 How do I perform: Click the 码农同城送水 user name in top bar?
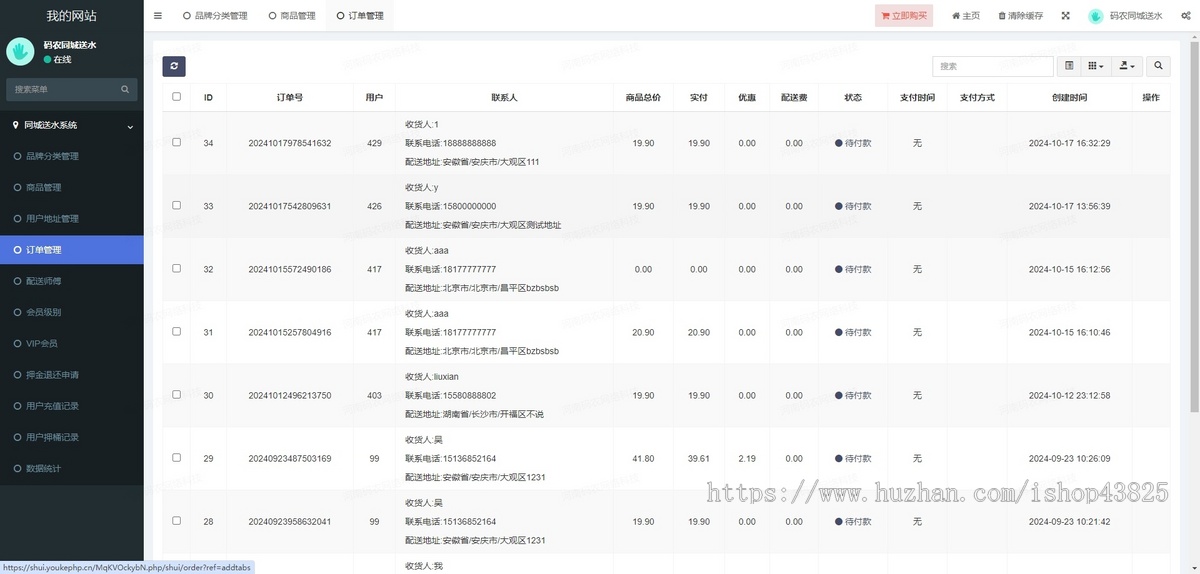[1136, 16]
